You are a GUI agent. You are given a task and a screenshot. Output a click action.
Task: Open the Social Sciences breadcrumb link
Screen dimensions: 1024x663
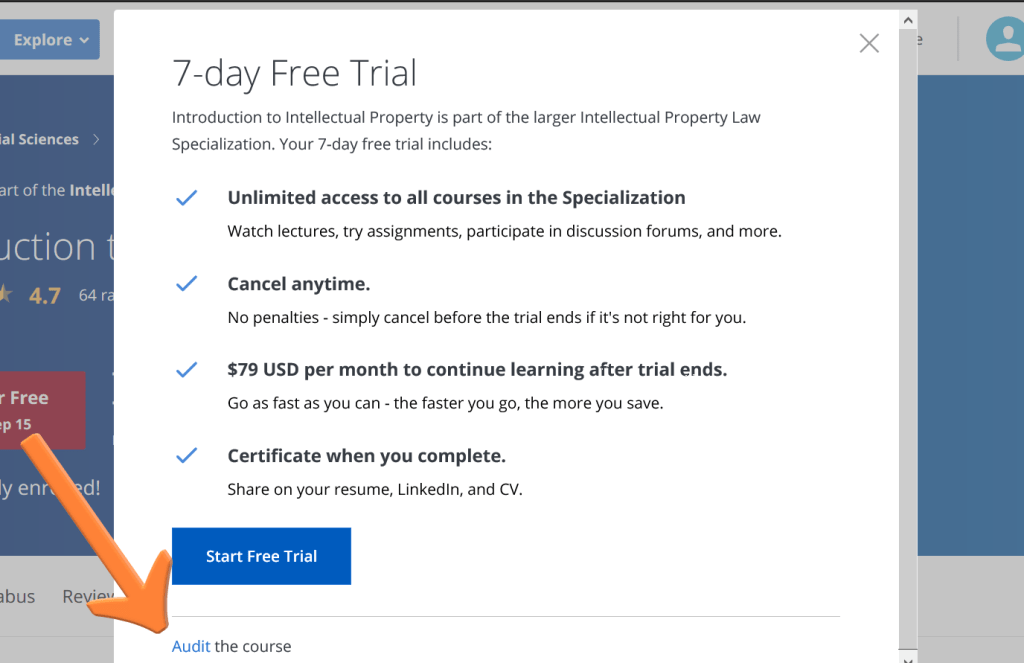click(x=40, y=140)
